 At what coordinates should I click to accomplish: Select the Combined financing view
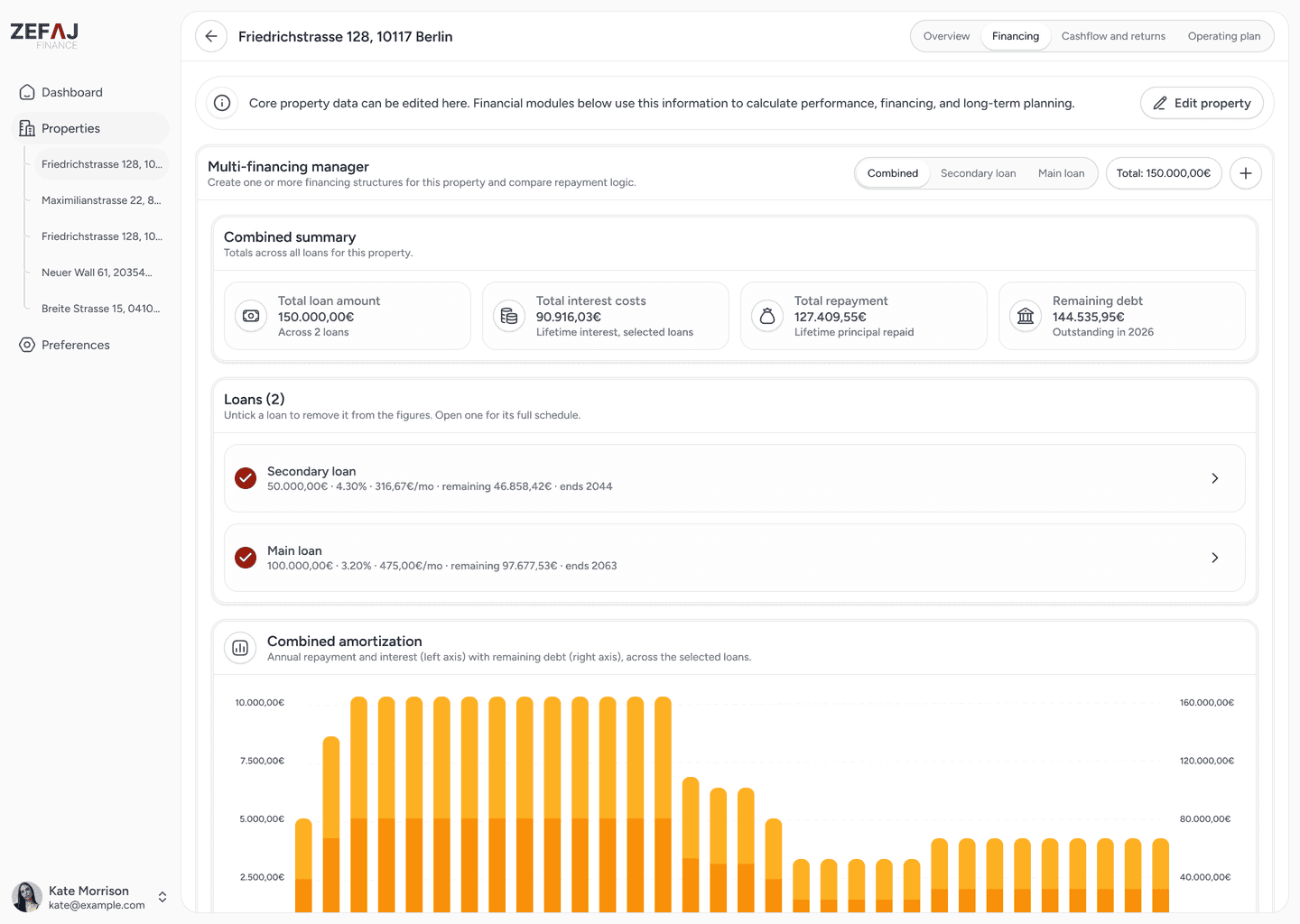point(893,173)
